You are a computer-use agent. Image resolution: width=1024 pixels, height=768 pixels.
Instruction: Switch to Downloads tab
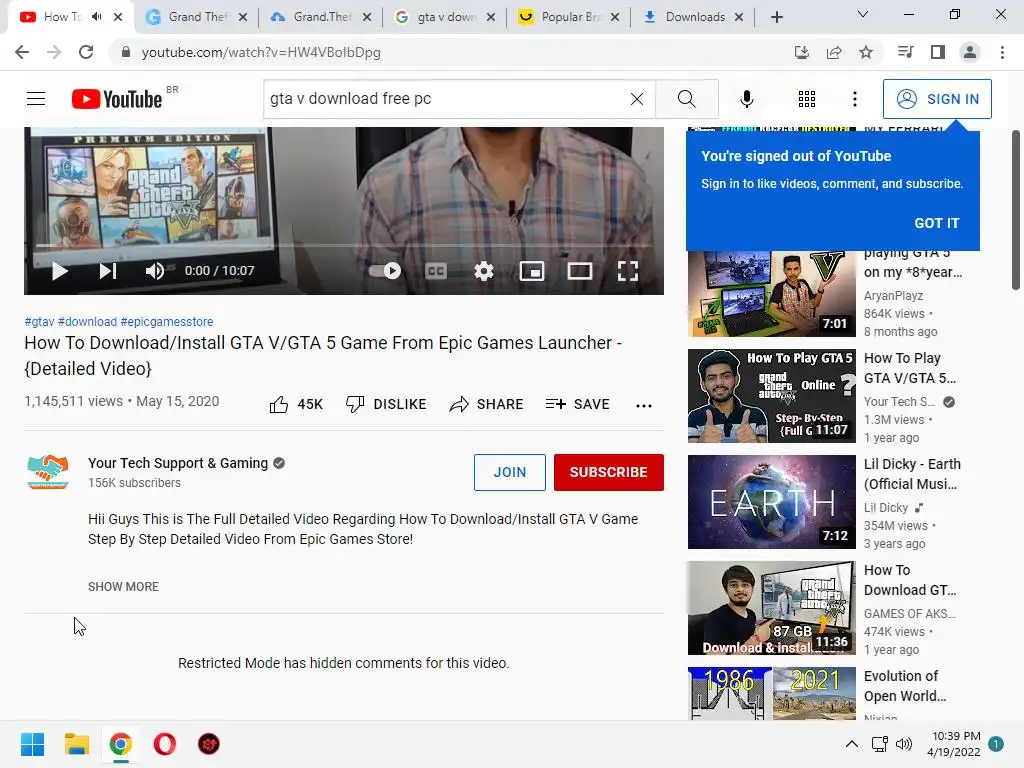[693, 17]
